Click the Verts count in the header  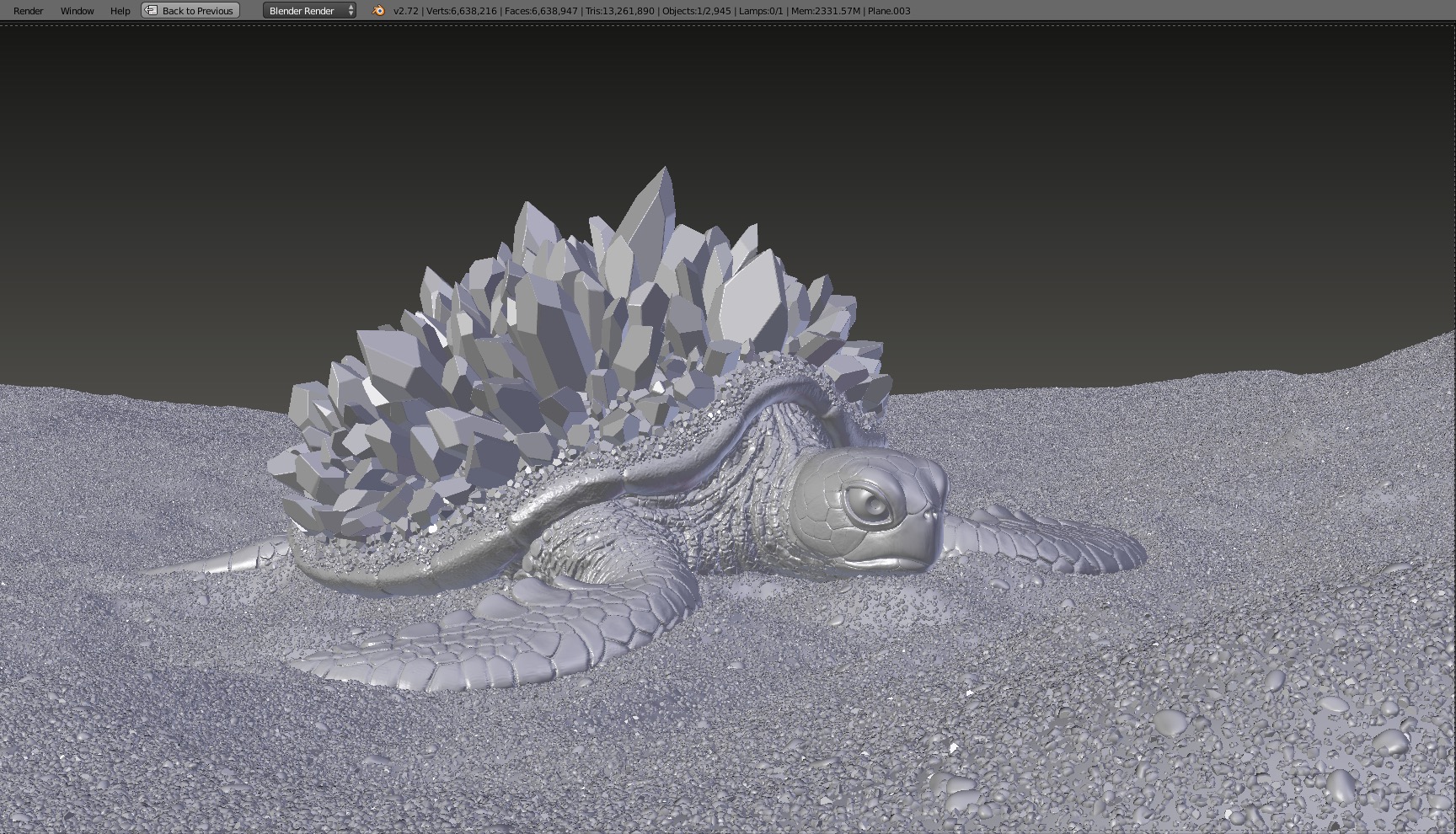(x=462, y=11)
